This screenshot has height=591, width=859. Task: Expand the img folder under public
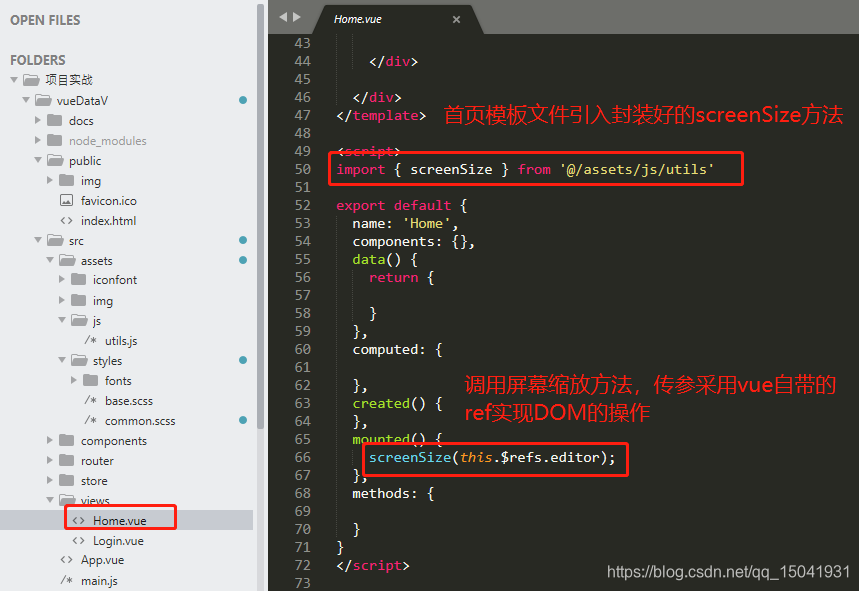pos(50,180)
